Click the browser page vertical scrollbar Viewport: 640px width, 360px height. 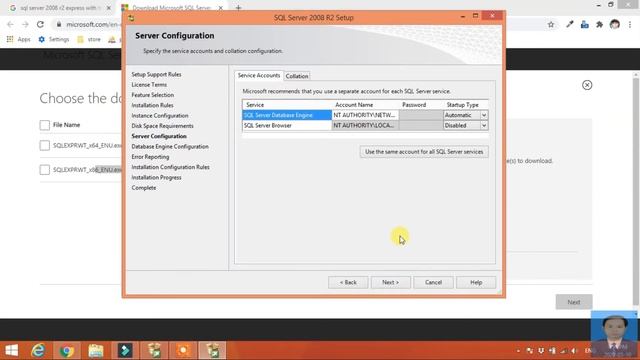tap(636, 192)
